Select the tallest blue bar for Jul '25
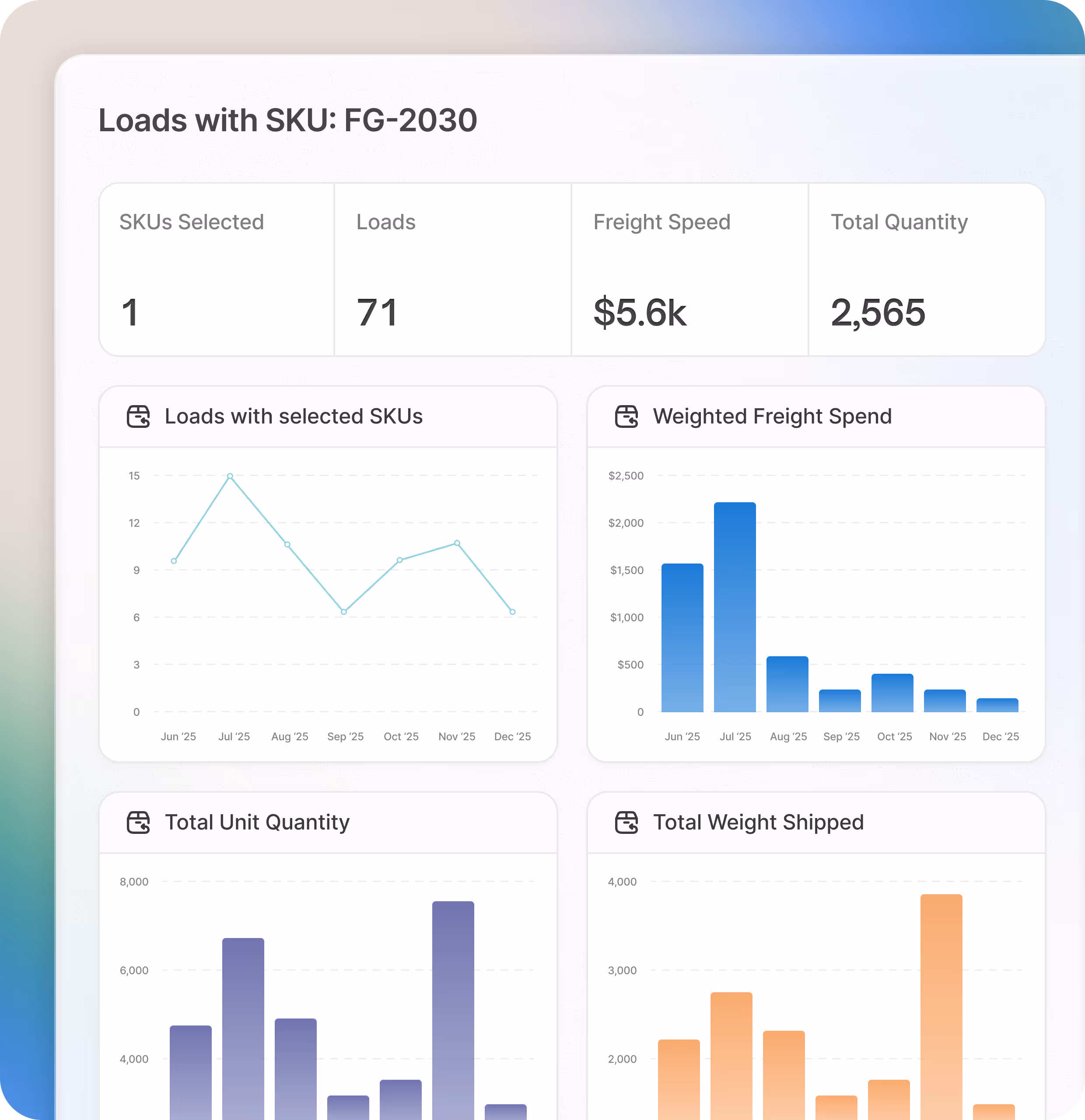The image size is (1085, 1120). click(x=735, y=605)
